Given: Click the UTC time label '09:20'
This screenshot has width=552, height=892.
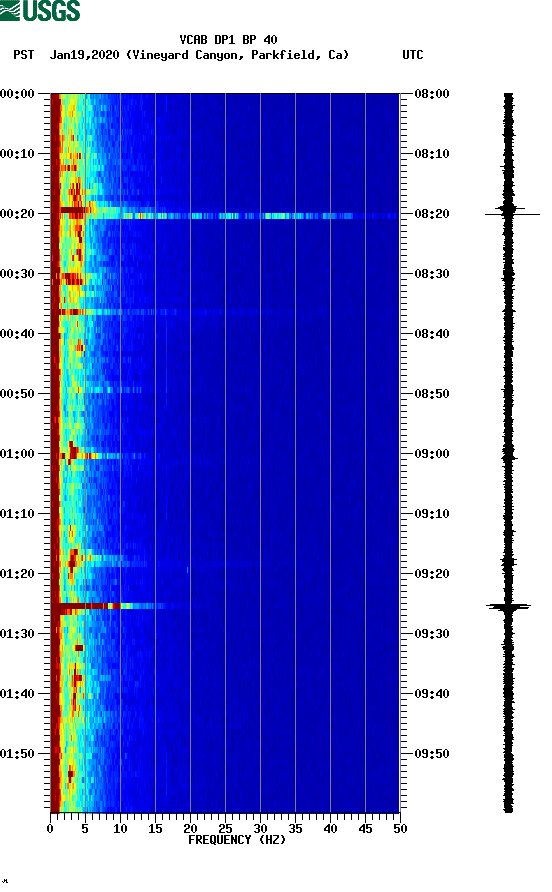Looking at the screenshot, I should pyautogui.click(x=432, y=574).
